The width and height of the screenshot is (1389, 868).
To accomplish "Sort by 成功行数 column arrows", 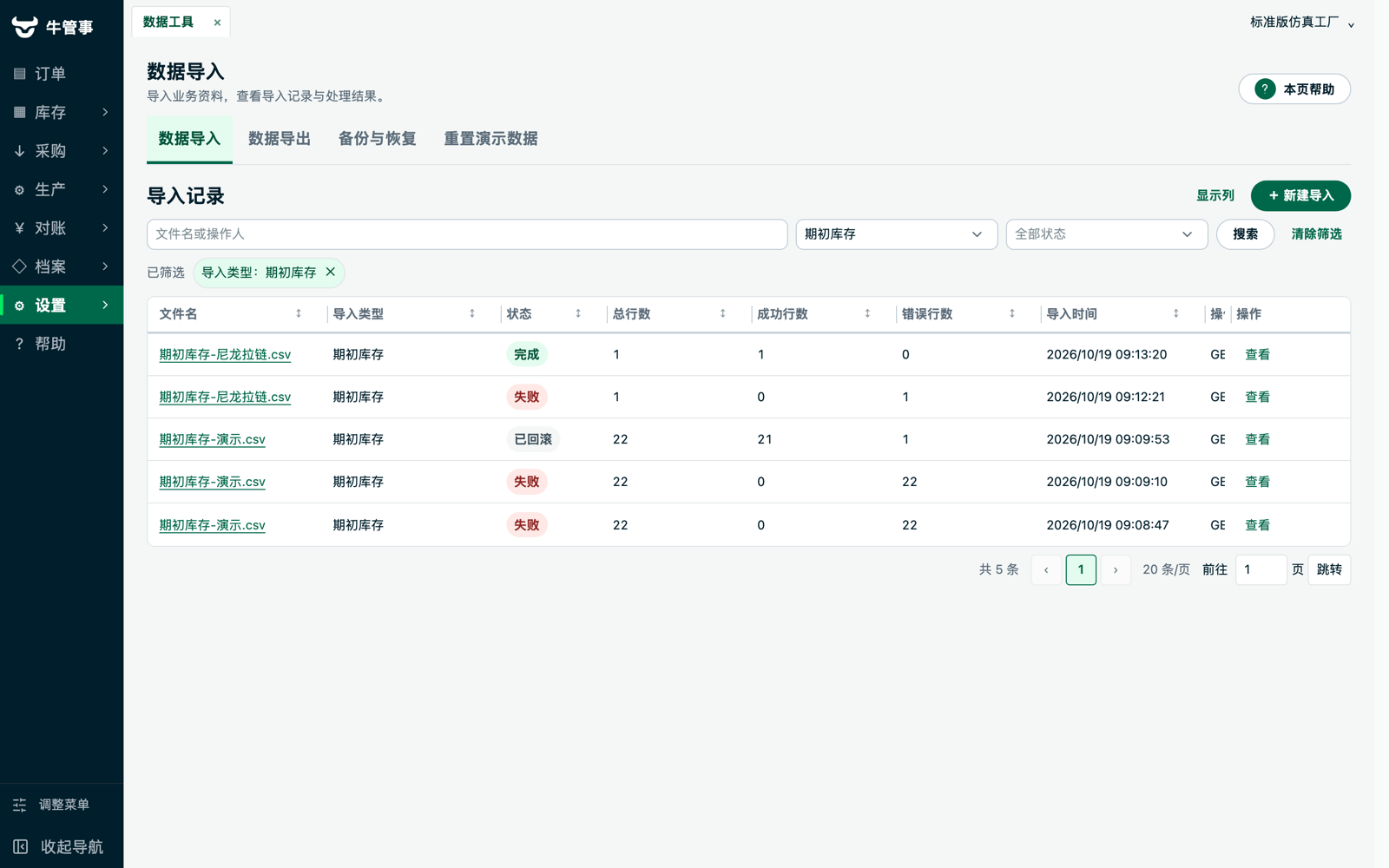I will coord(867,314).
